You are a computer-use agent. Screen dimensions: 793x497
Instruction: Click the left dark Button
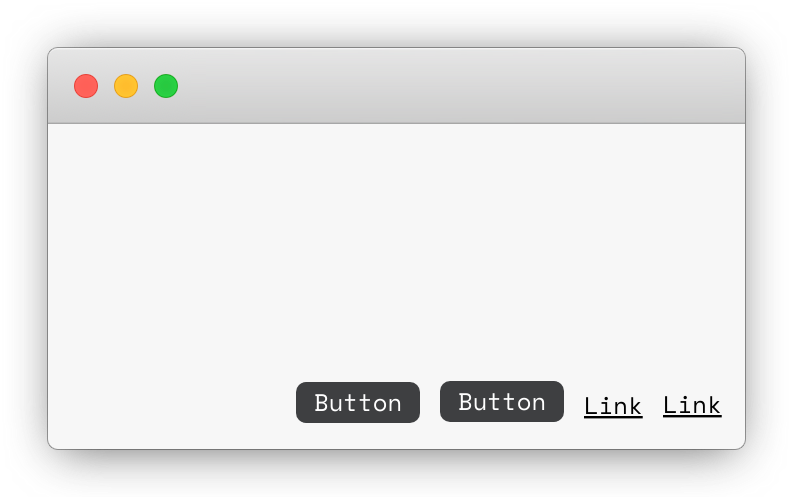pos(358,402)
